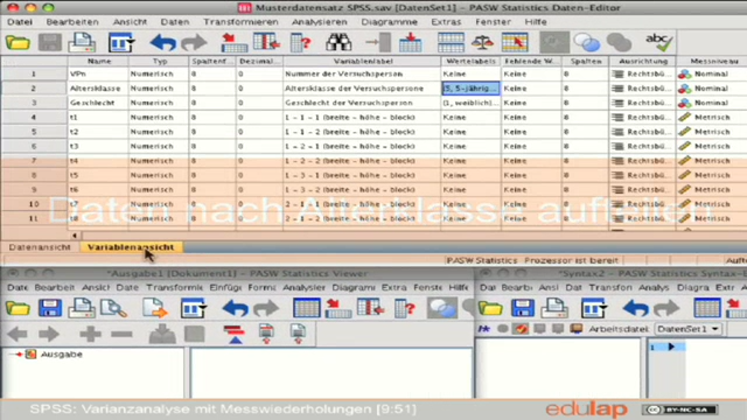The image size is (747, 420).
Task: Click the Insert Variable toolbar icon
Action: pos(410,43)
